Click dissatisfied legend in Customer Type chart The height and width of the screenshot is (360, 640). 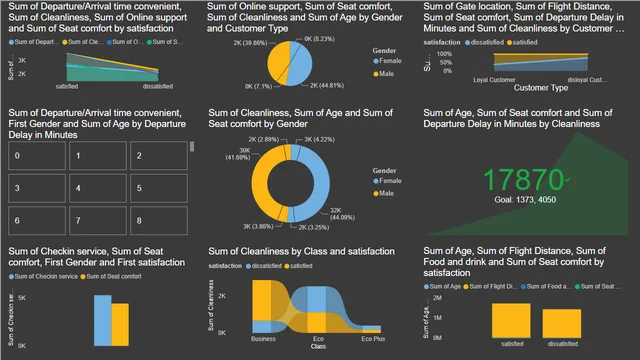point(484,42)
